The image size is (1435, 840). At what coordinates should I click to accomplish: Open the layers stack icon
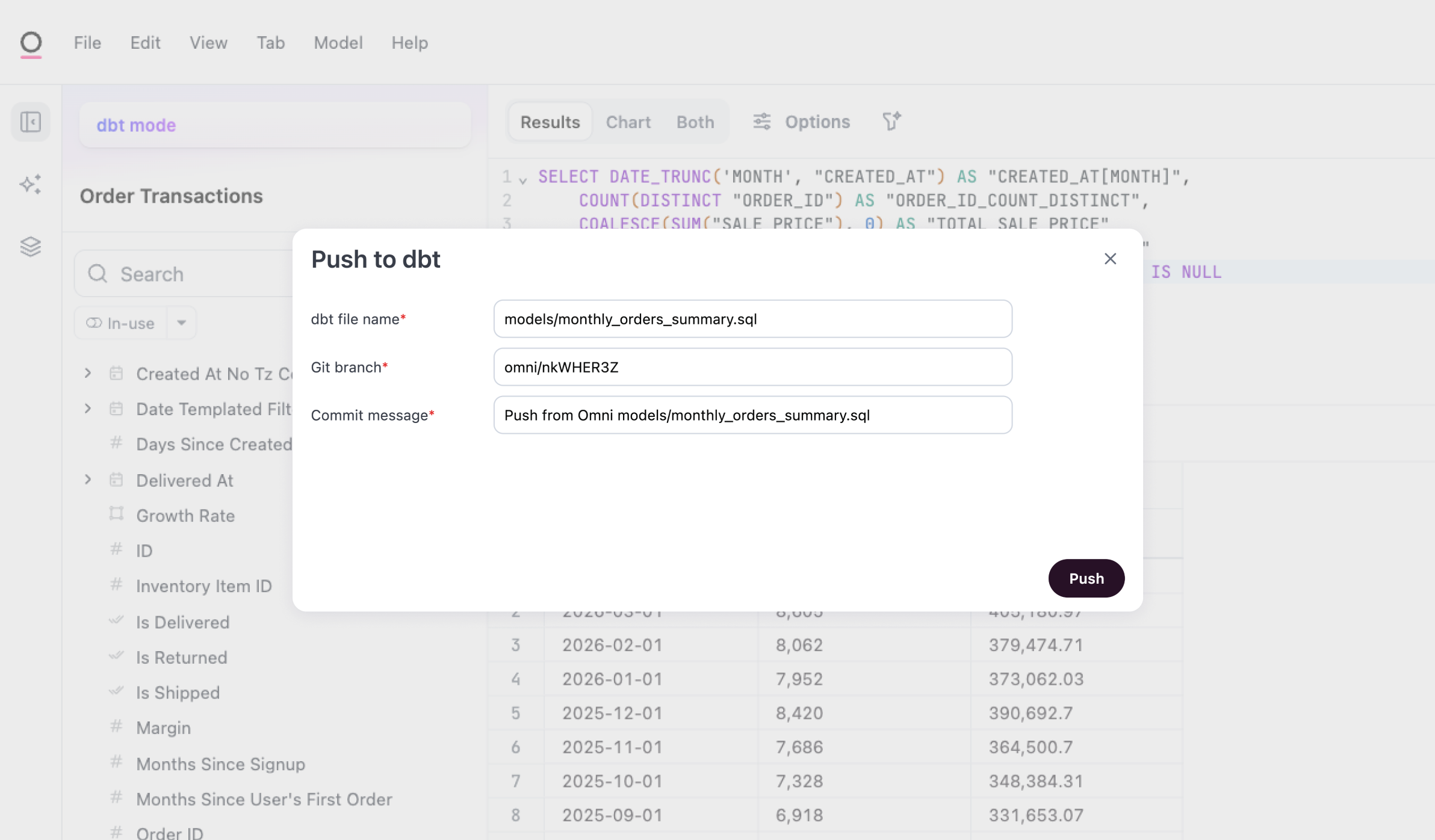[31, 246]
